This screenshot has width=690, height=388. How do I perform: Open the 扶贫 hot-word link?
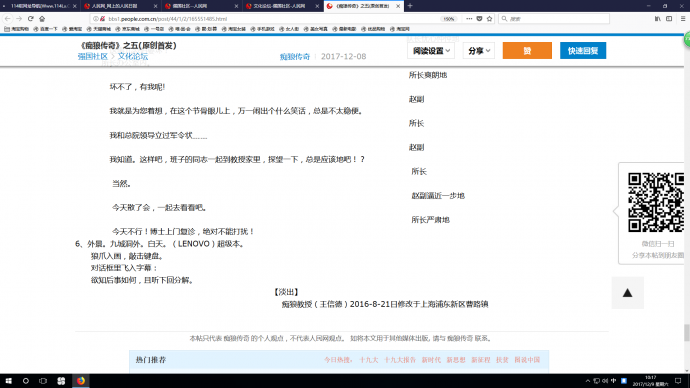point(502,360)
